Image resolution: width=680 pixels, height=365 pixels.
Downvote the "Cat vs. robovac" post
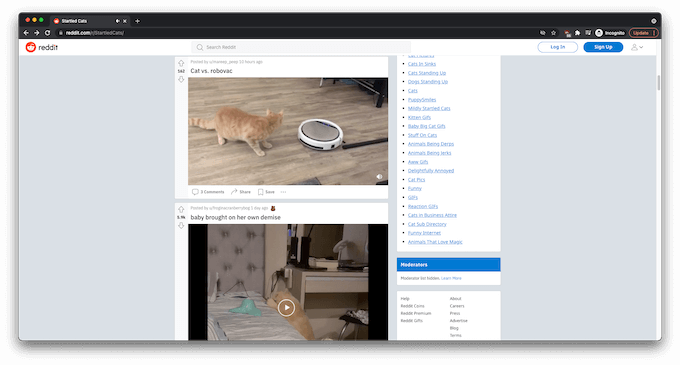point(181,79)
